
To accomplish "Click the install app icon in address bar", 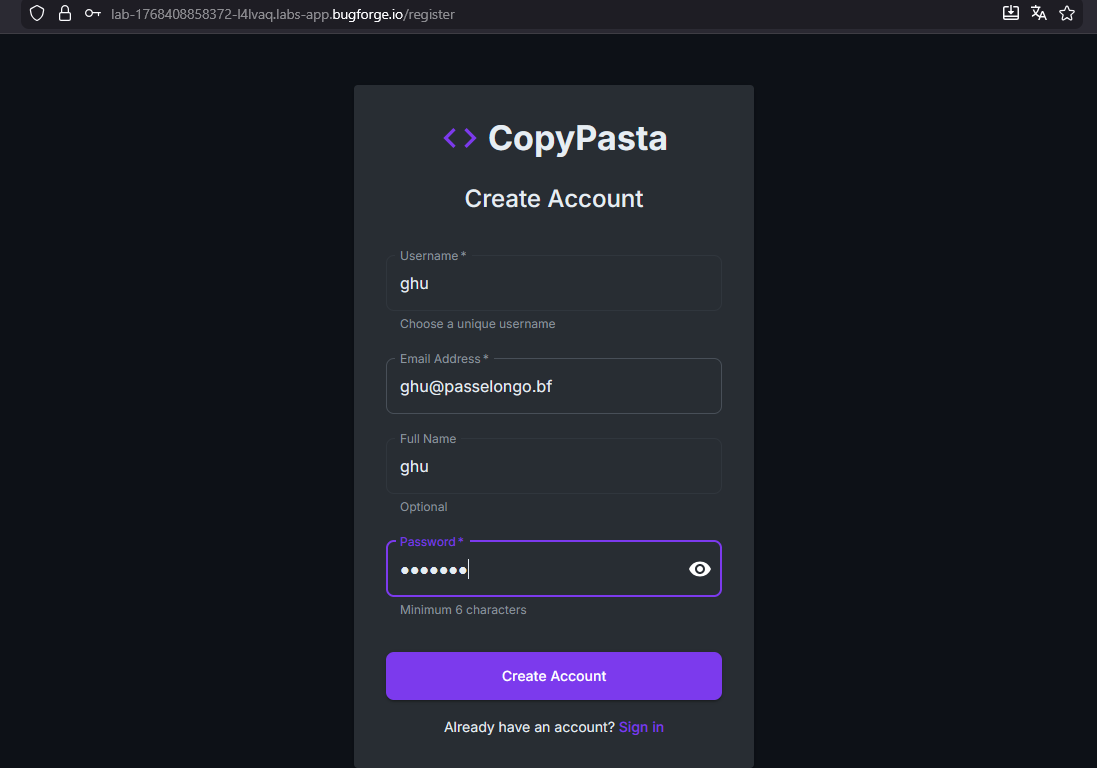I will pos(1011,13).
